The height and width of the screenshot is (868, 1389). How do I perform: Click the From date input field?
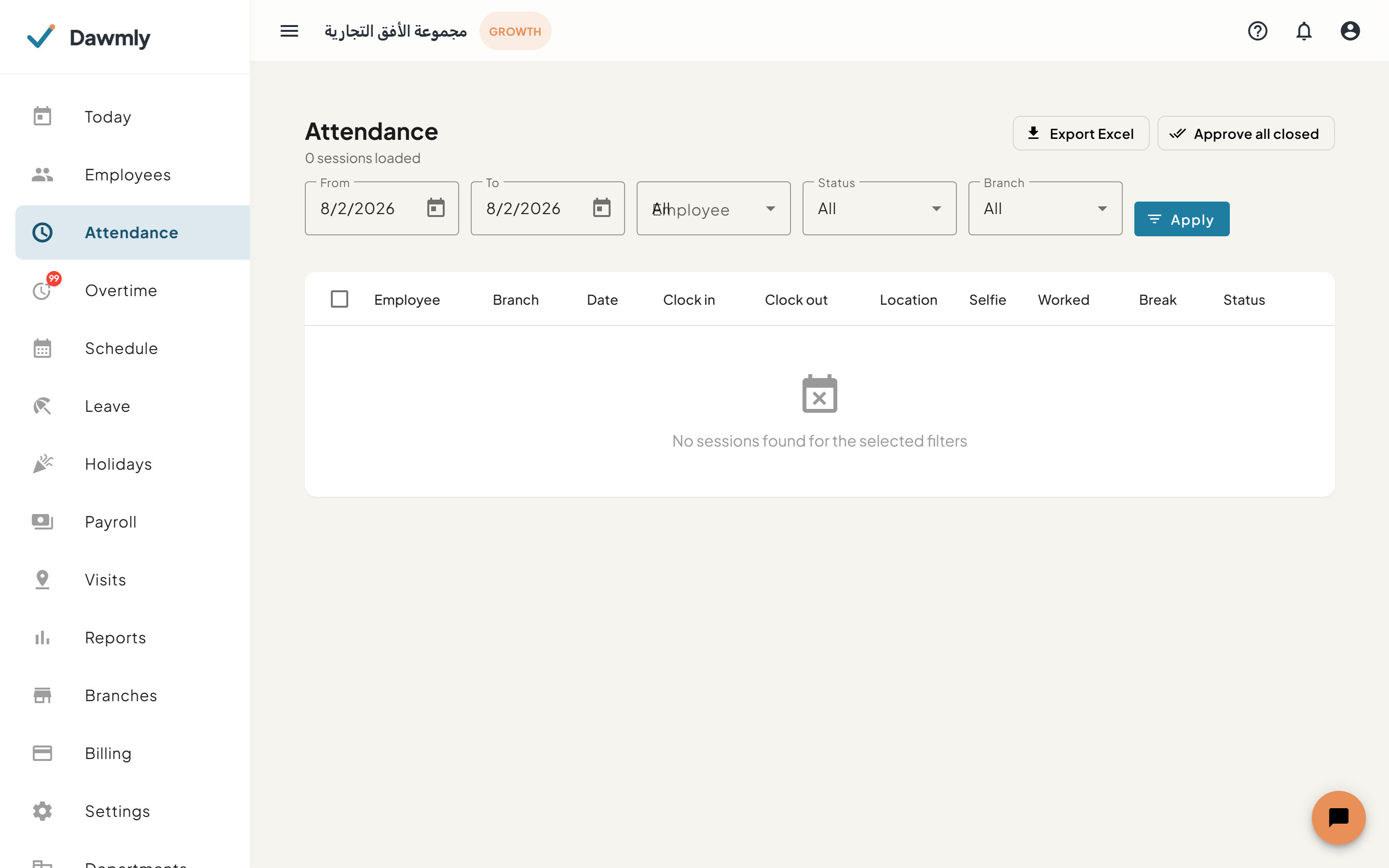pos(381,208)
